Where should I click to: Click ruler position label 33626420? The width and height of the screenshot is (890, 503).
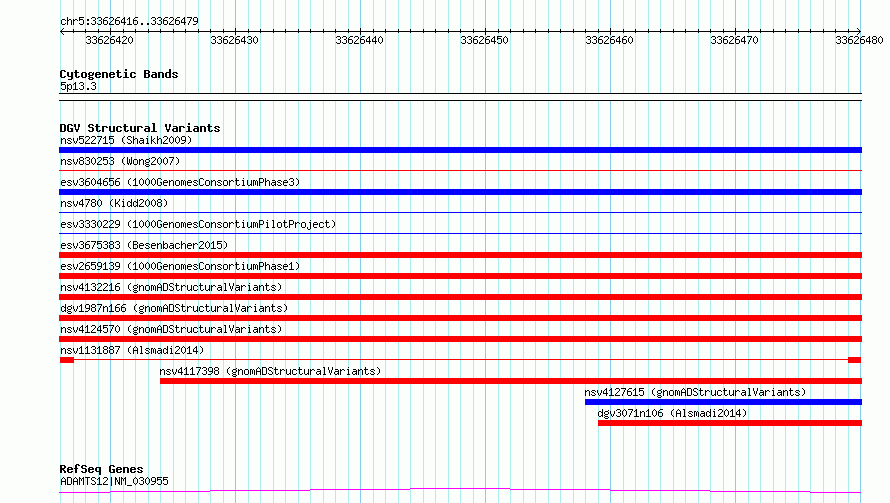pyautogui.click(x=110, y=40)
